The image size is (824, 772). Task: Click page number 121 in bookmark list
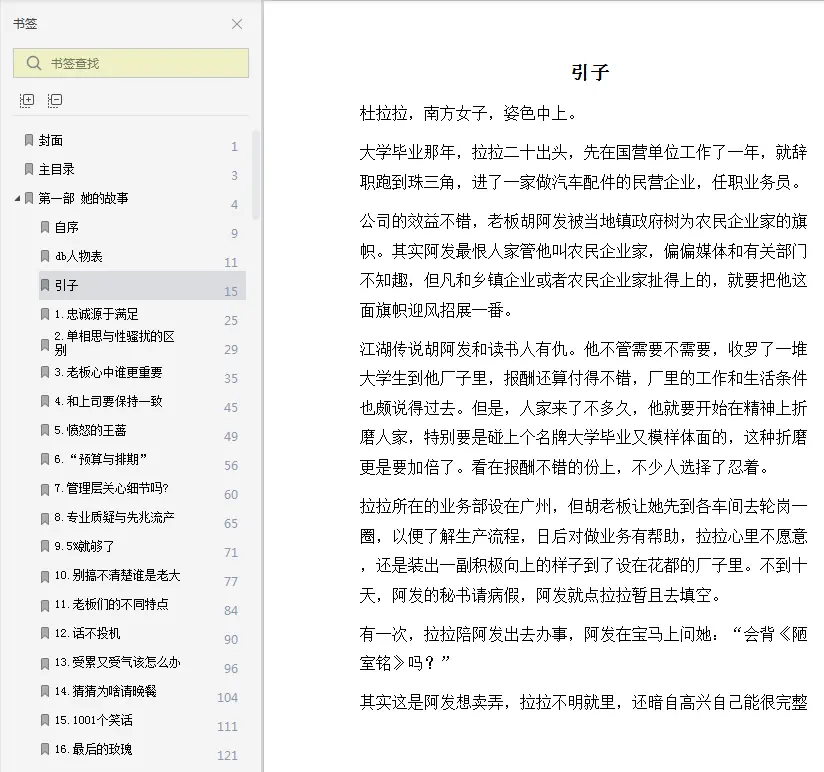(227, 755)
